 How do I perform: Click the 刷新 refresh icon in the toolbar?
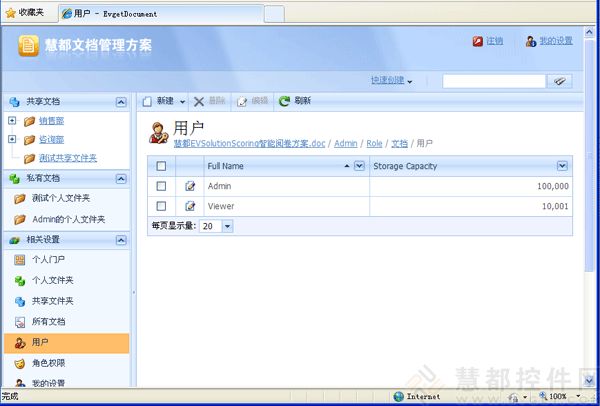(x=285, y=101)
